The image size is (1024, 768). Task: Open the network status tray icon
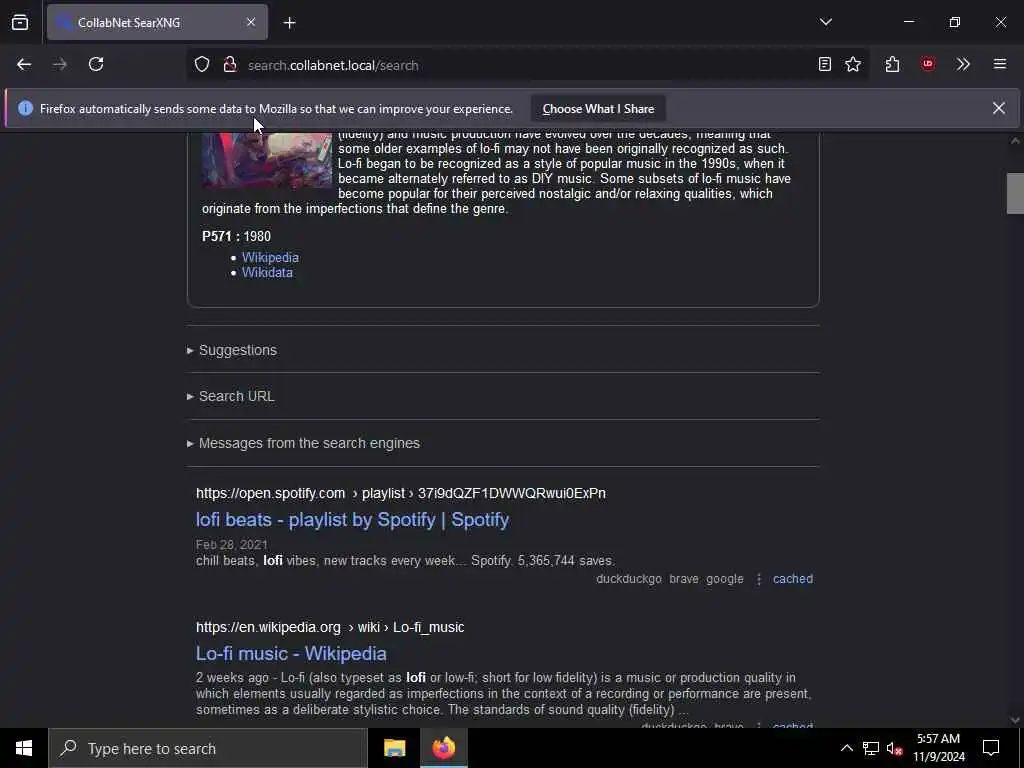(x=871, y=748)
